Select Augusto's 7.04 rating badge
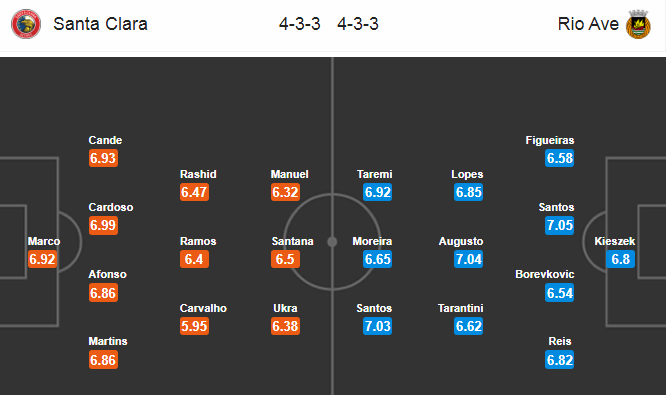This screenshot has height=395, width=666. pos(468,259)
